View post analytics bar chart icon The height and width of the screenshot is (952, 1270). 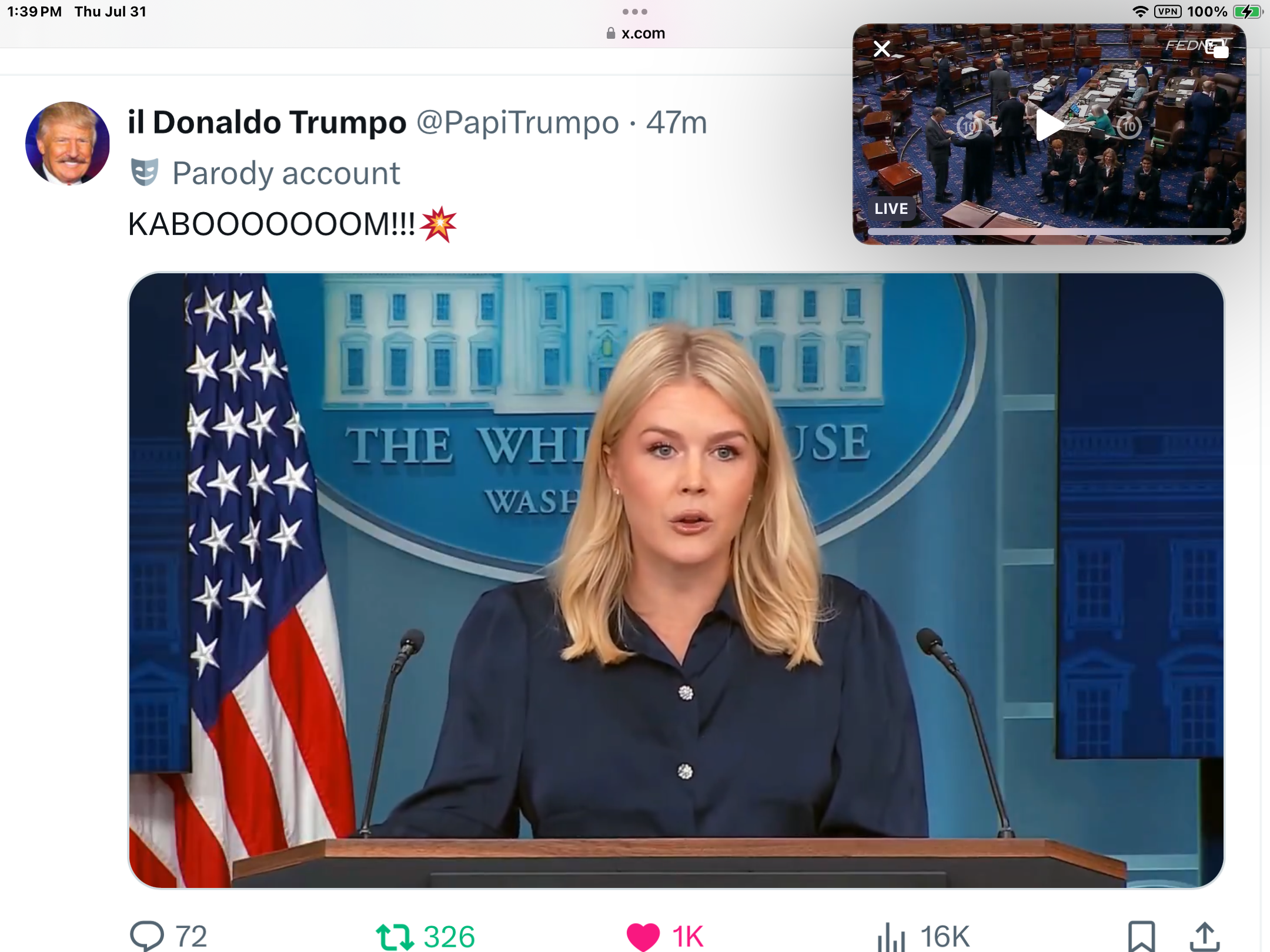[891, 937]
